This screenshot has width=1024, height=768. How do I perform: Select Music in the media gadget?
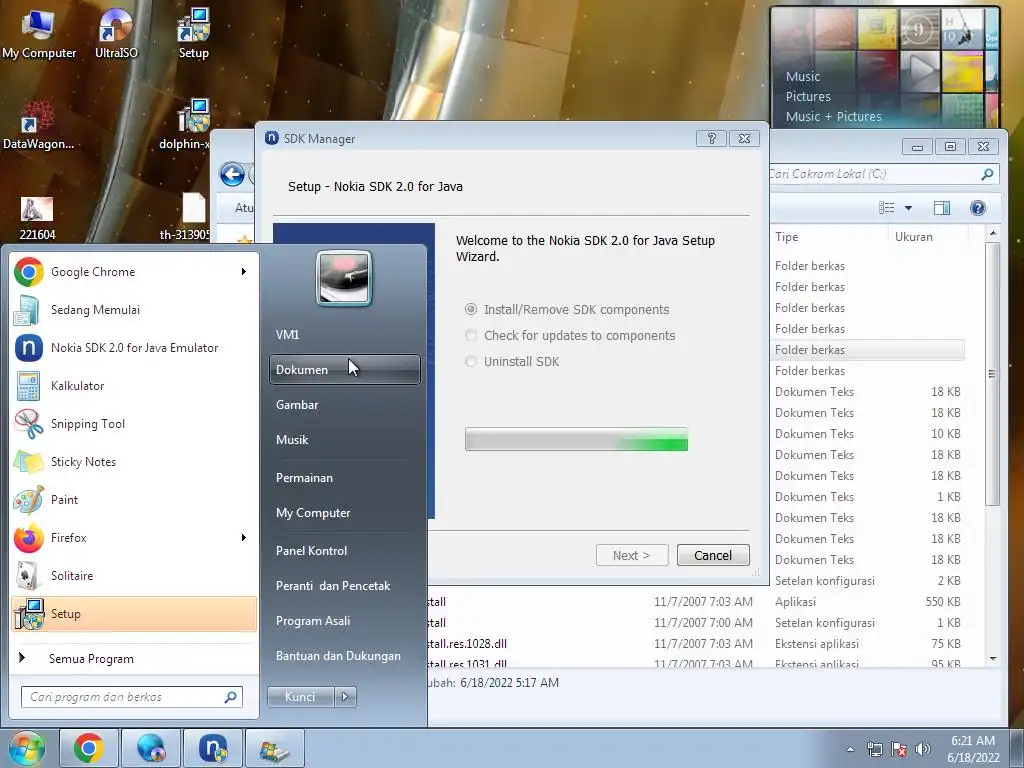803,76
